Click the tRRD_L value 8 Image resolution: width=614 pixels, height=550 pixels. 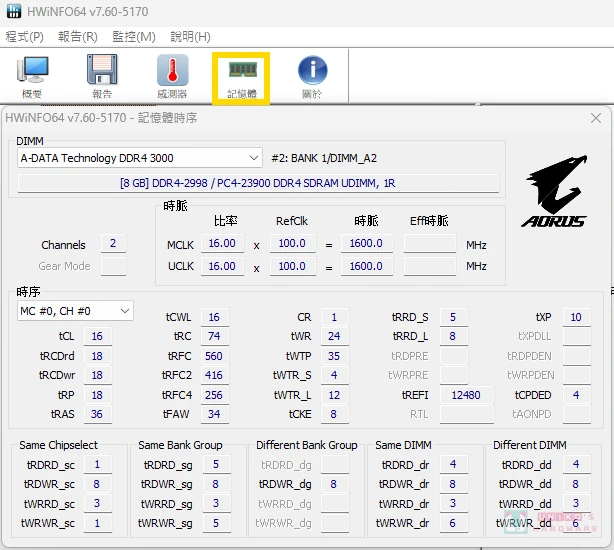pyautogui.click(x=453, y=336)
